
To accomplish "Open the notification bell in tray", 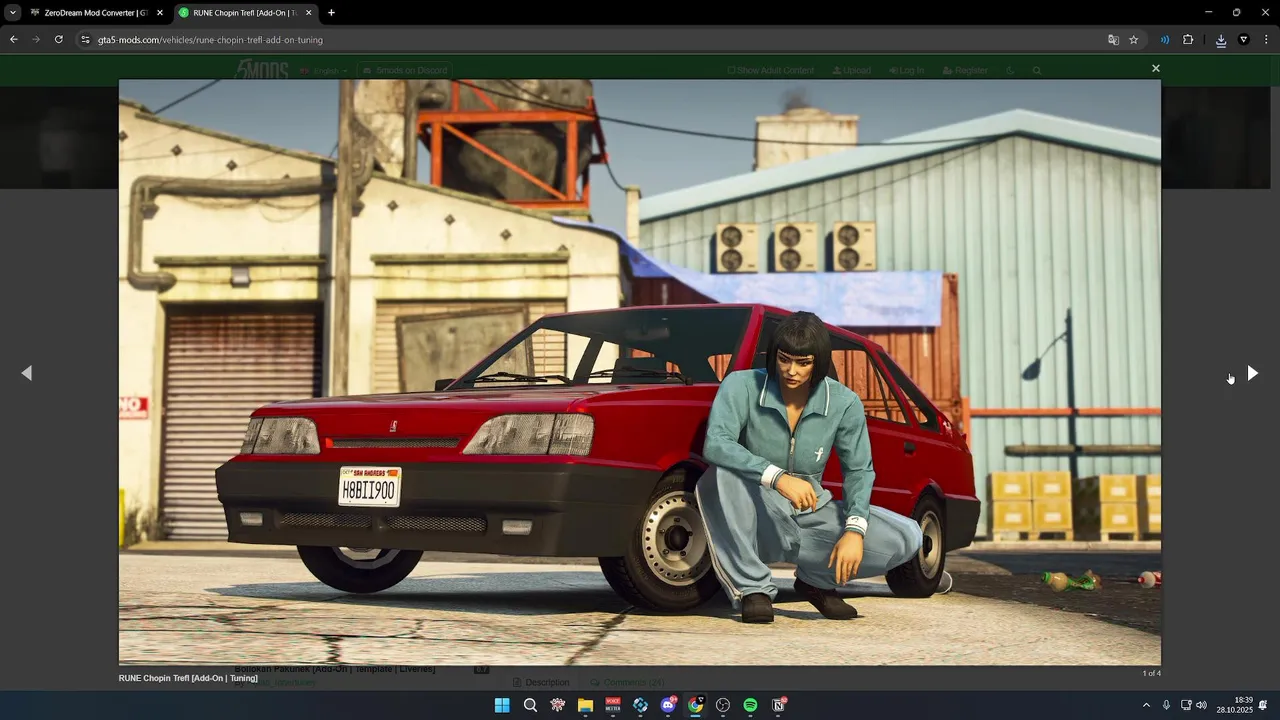I will click(x=1263, y=705).
